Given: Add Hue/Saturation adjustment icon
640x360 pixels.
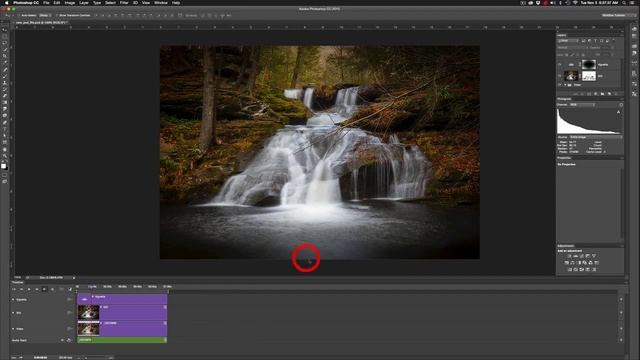Looking at the screenshot, I should (567, 263).
